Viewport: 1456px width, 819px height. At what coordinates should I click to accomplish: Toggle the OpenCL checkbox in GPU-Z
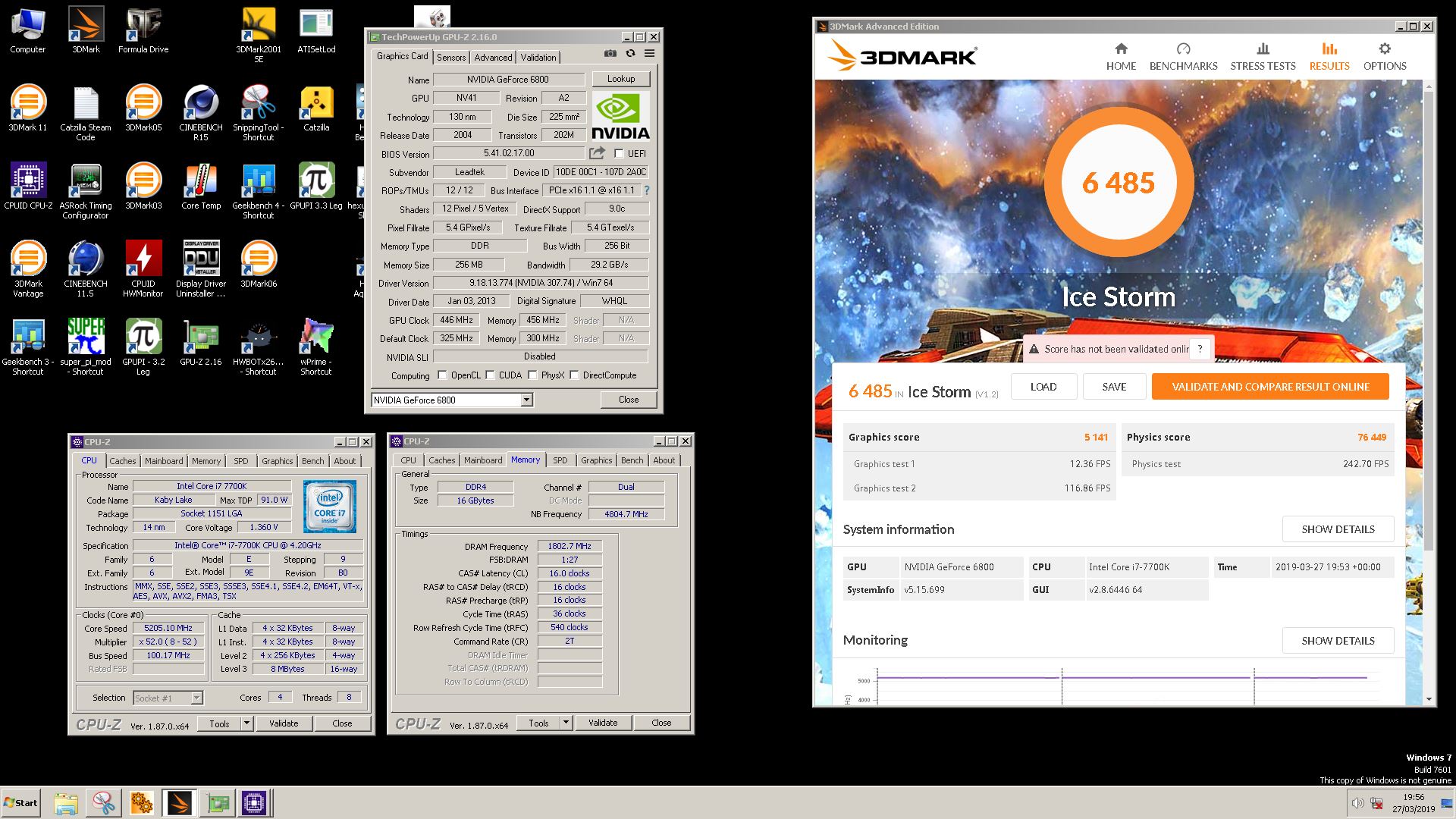pos(442,375)
